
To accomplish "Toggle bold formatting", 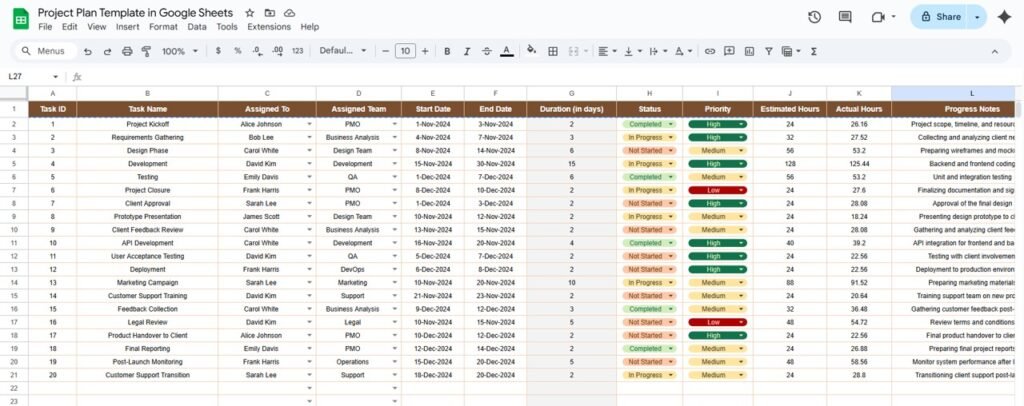I will [x=446, y=51].
